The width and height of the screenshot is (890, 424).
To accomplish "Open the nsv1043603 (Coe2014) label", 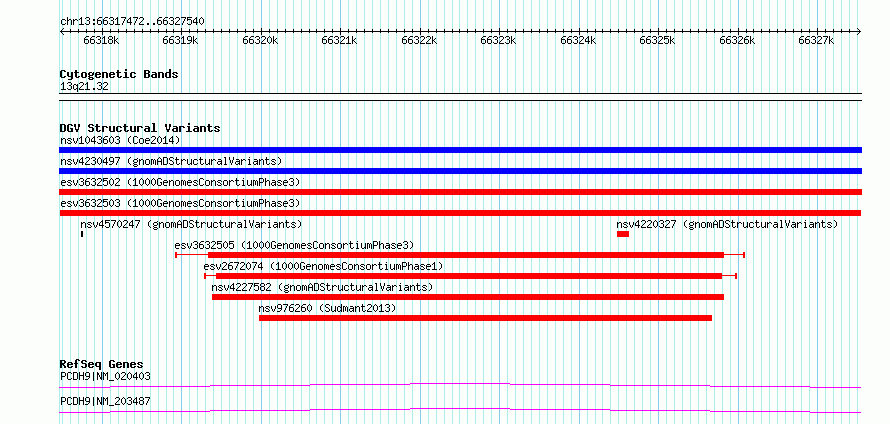I will [x=120, y=140].
